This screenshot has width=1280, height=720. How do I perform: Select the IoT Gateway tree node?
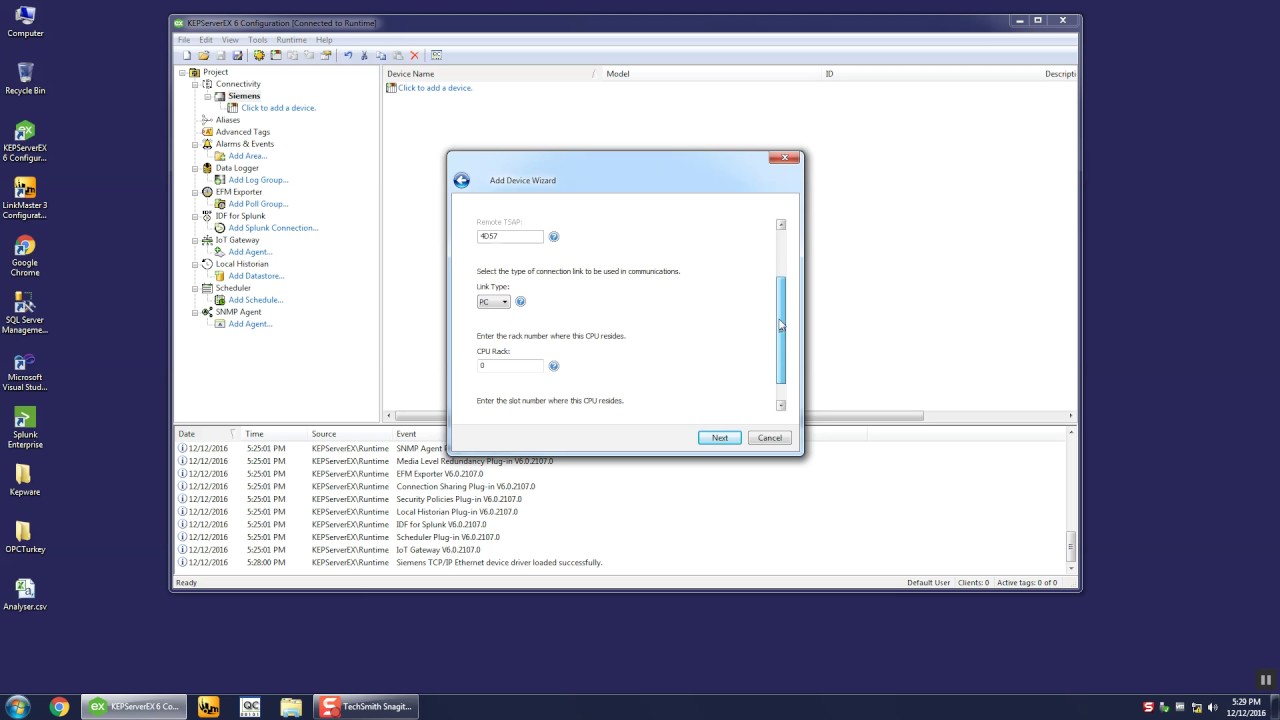coord(237,240)
